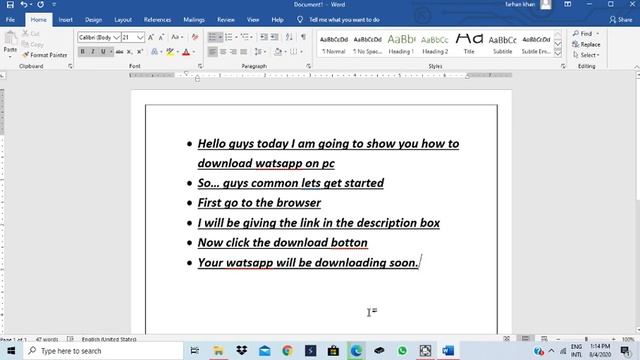This screenshot has width=640, height=360.
Task: Apply the Subtitle style
Action: (x=502, y=44)
